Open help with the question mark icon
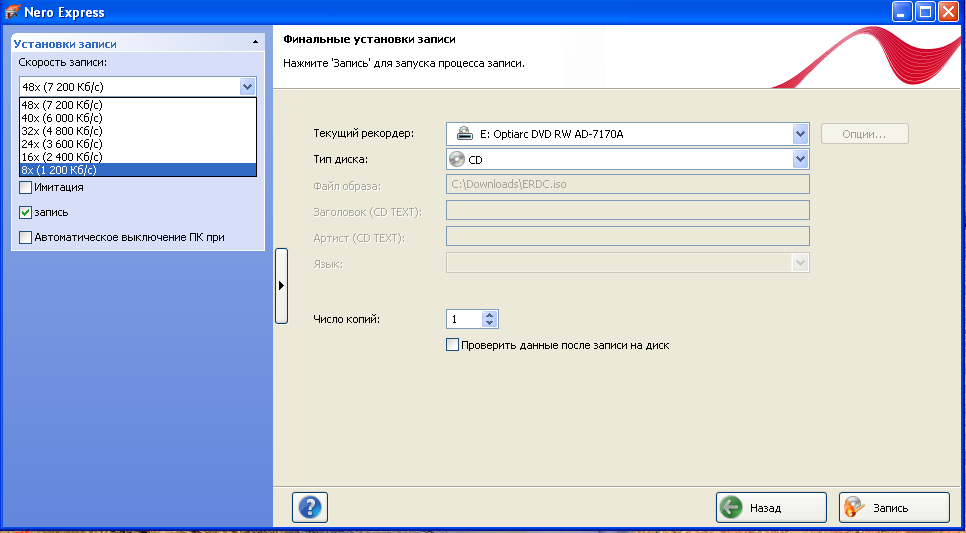This screenshot has width=966, height=533. [310, 508]
